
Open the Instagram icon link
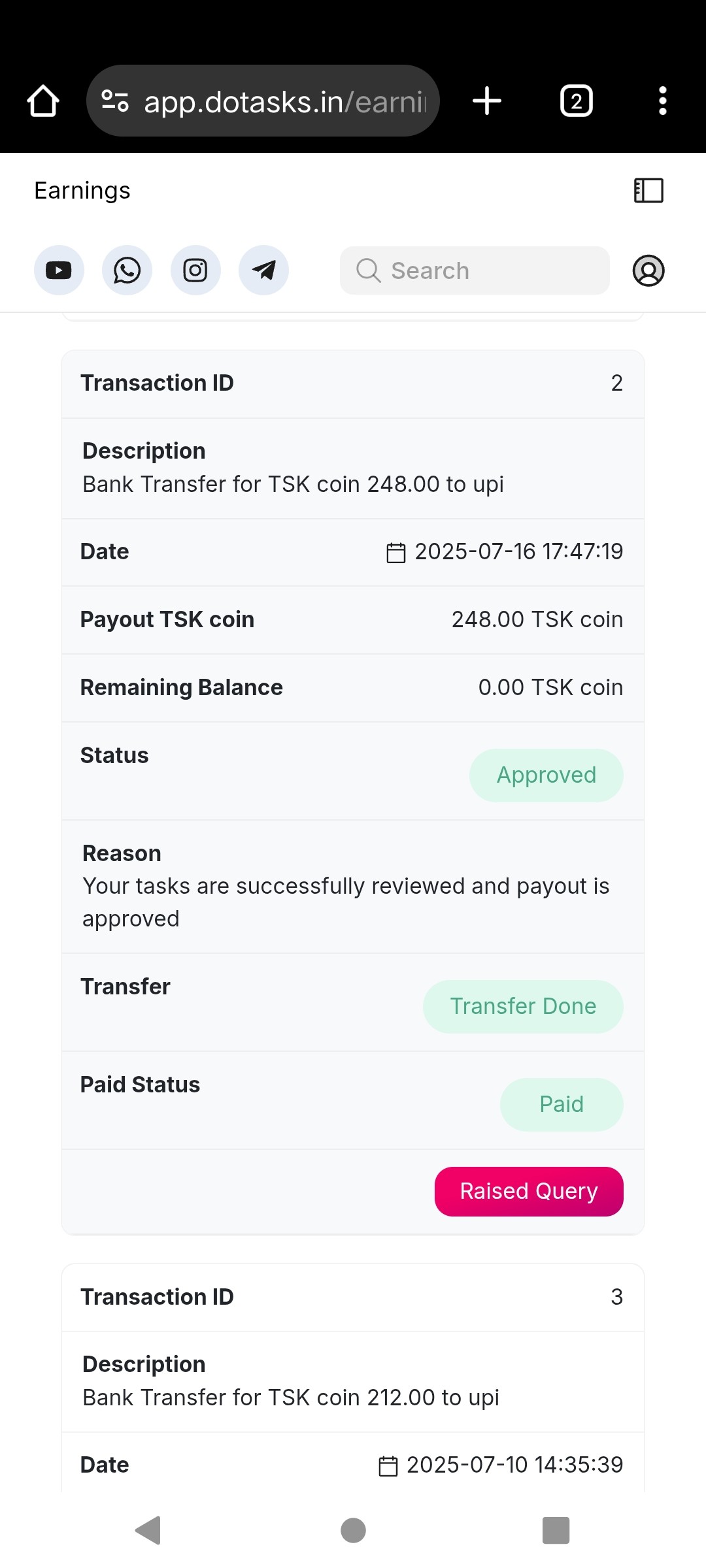tap(195, 270)
